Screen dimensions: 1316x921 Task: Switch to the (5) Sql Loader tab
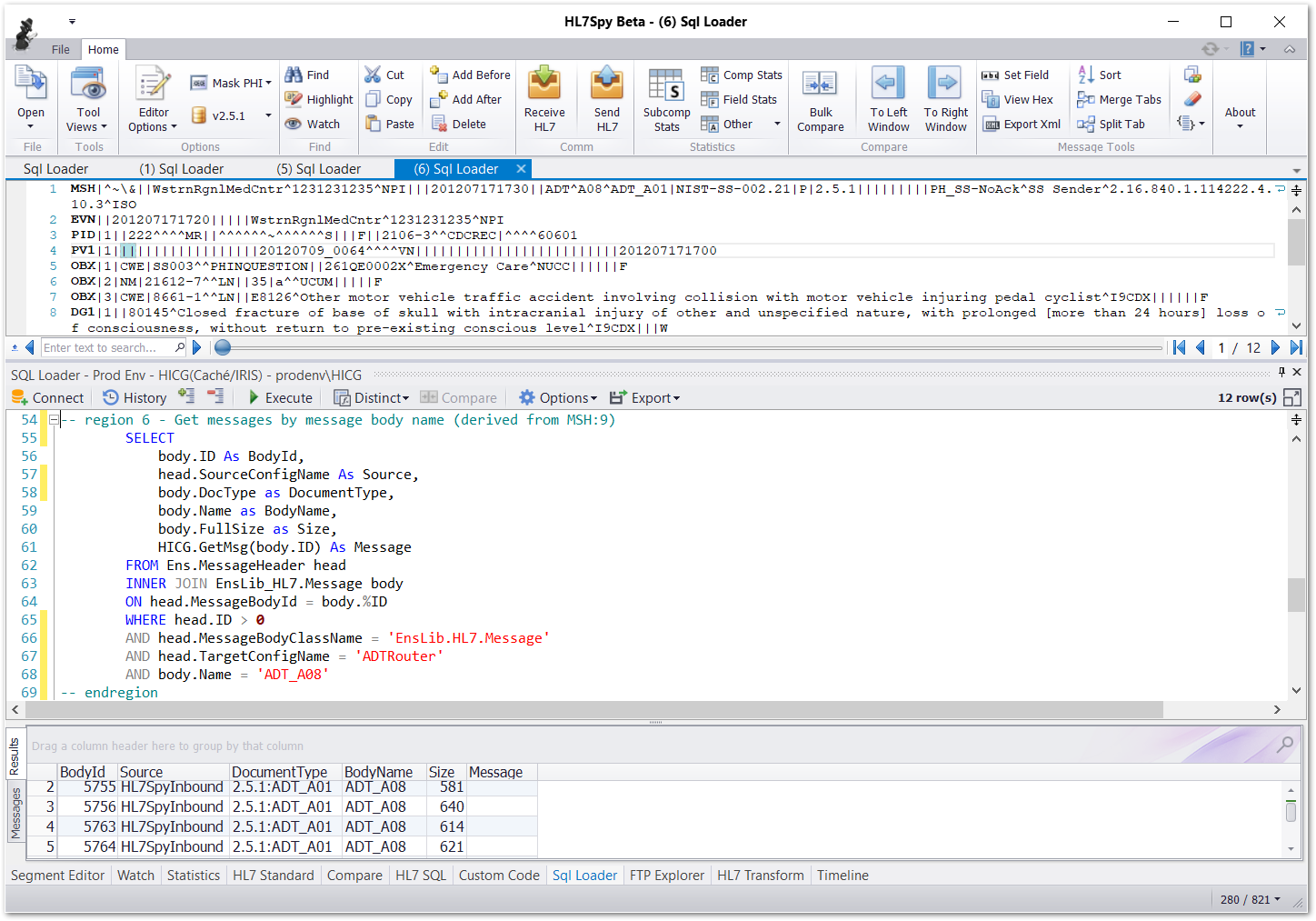pos(319,168)
